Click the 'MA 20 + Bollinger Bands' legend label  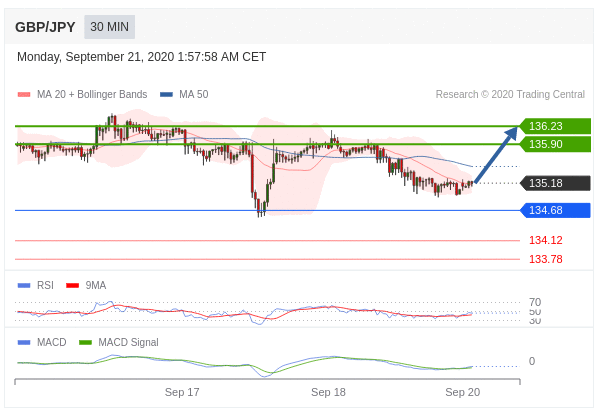(92, 94)
